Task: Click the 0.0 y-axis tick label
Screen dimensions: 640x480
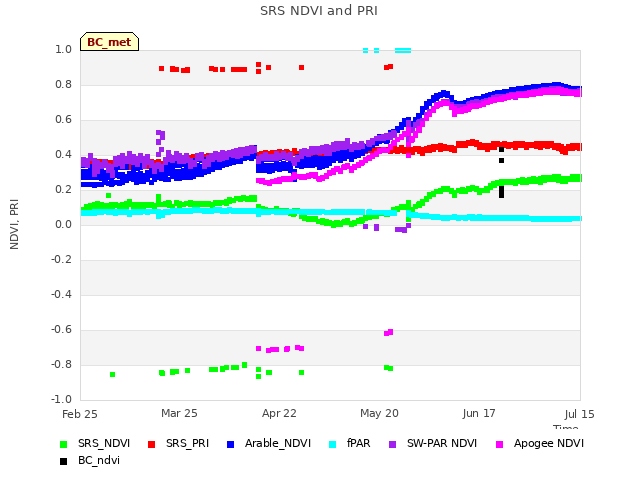Action: coord(63,224)
